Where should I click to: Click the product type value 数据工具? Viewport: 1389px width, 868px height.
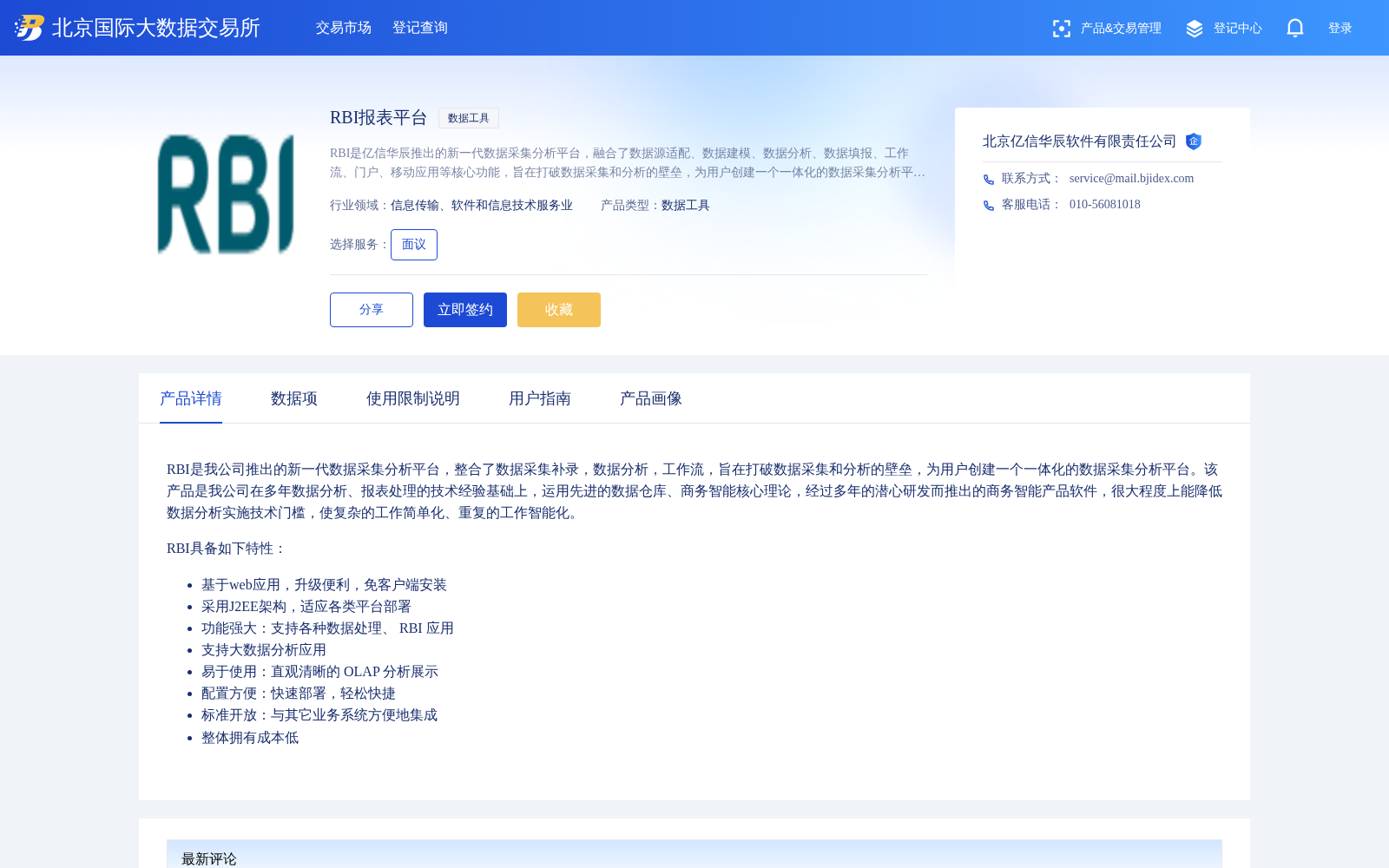click(686, 206)
